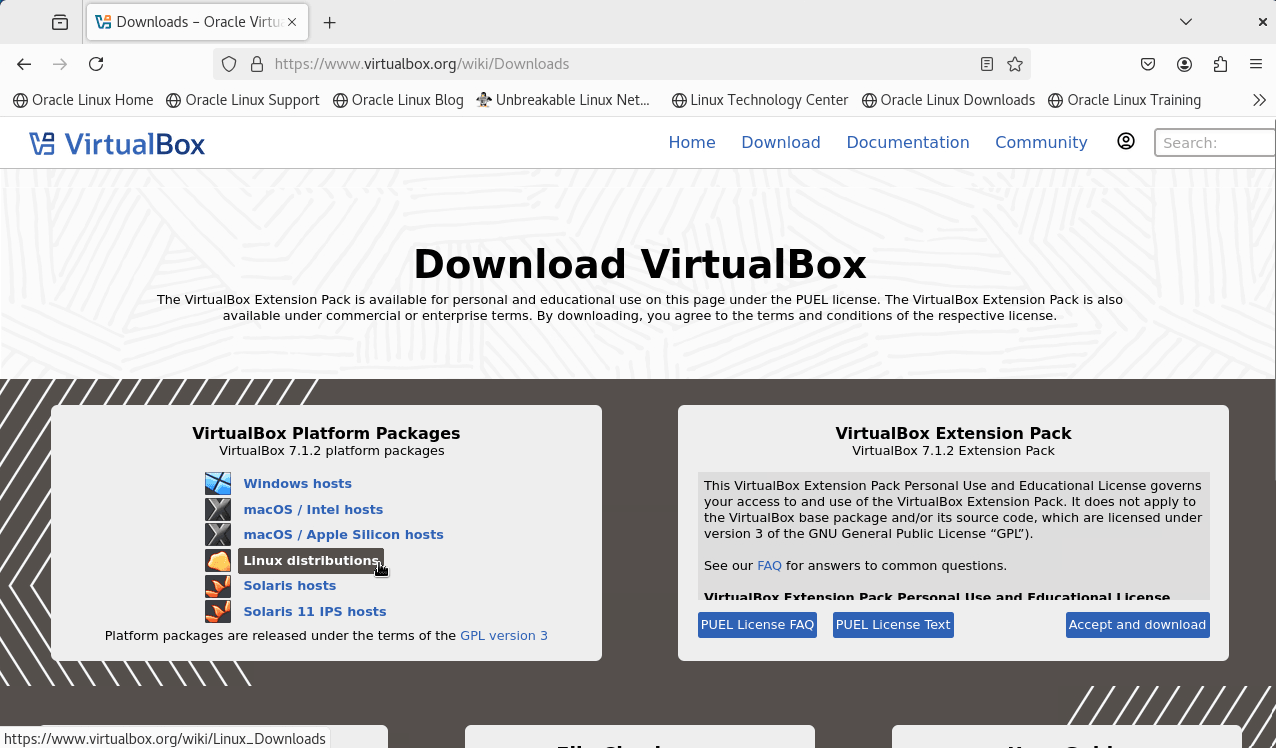Click the Solaris 11 IPS hosts icon
The height and width of the screenshot is (748, 1276).
pyautogui.click(x=218, y=611)
